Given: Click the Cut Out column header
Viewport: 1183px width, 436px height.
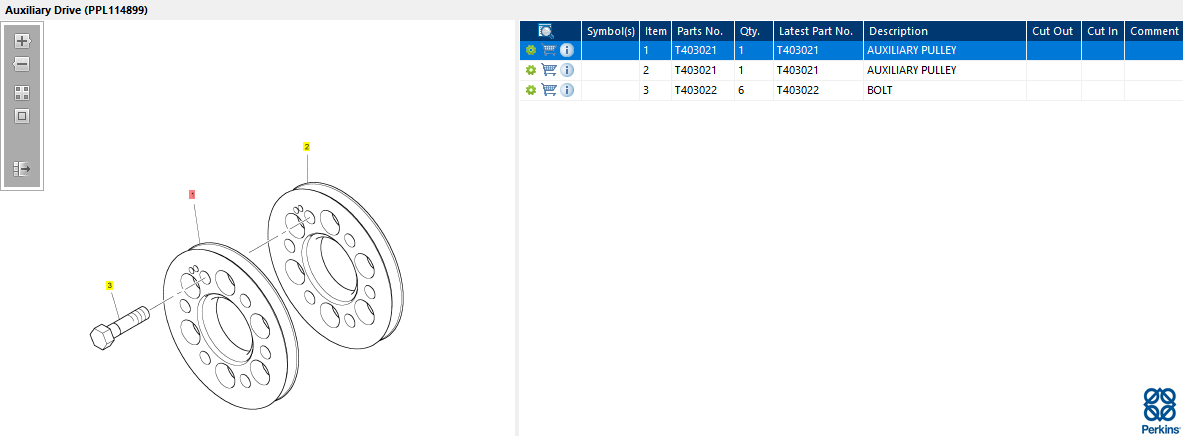Looking at the screenshot, I should pyautogui.click(x=1054, y=31).
